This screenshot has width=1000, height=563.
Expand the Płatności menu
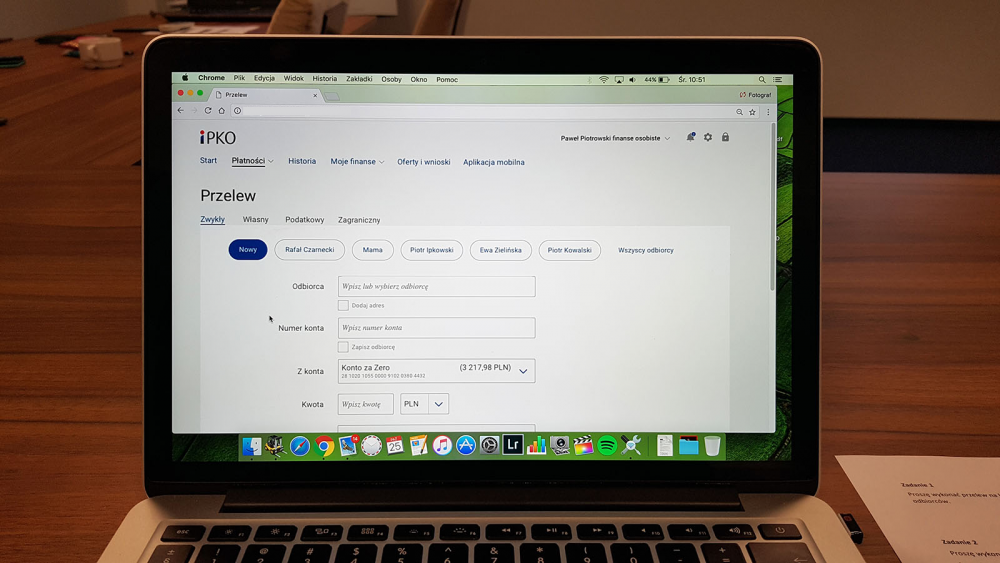point(253,161)
